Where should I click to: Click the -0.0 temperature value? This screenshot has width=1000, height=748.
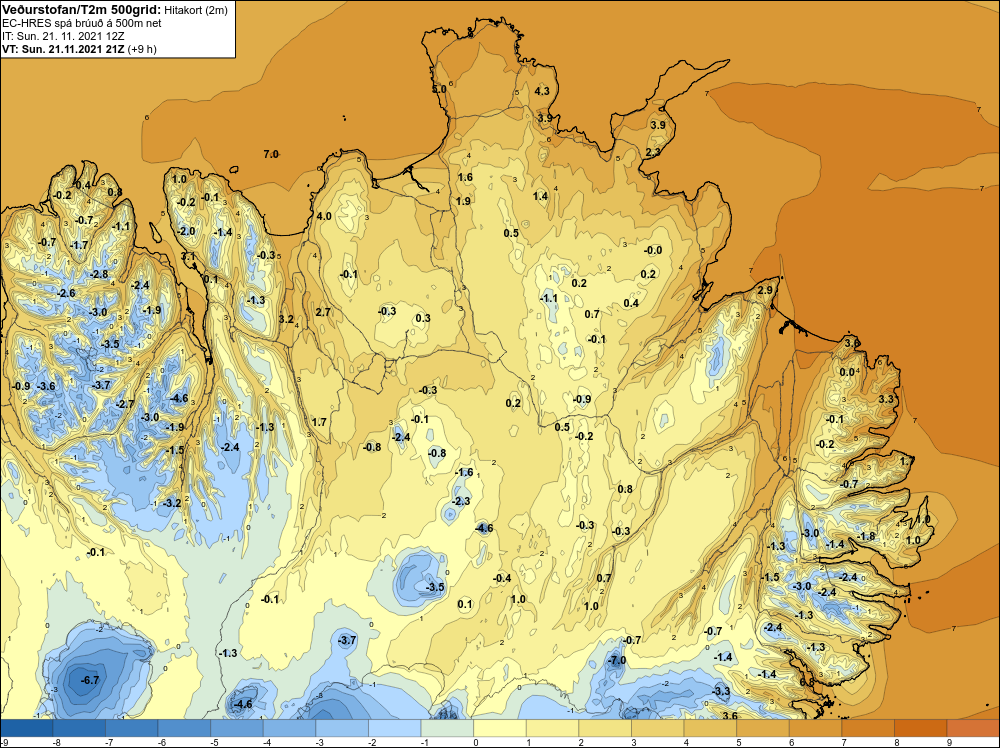[653, 251]
